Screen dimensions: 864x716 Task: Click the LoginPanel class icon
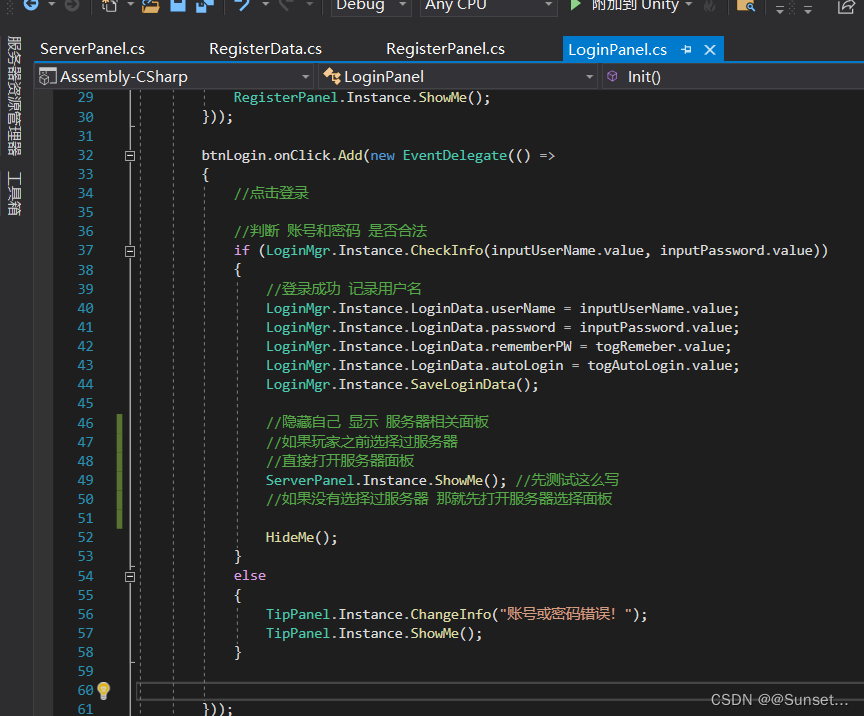[x=332, y=76]
